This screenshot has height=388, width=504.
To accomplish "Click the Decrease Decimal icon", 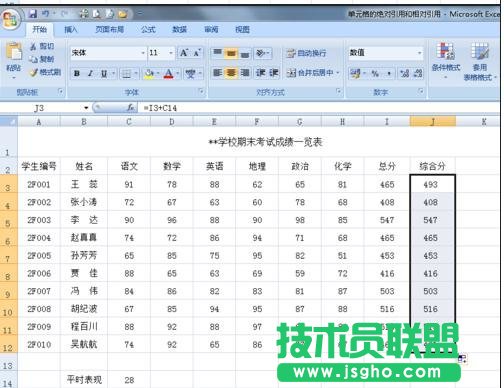I will (418, 73).
